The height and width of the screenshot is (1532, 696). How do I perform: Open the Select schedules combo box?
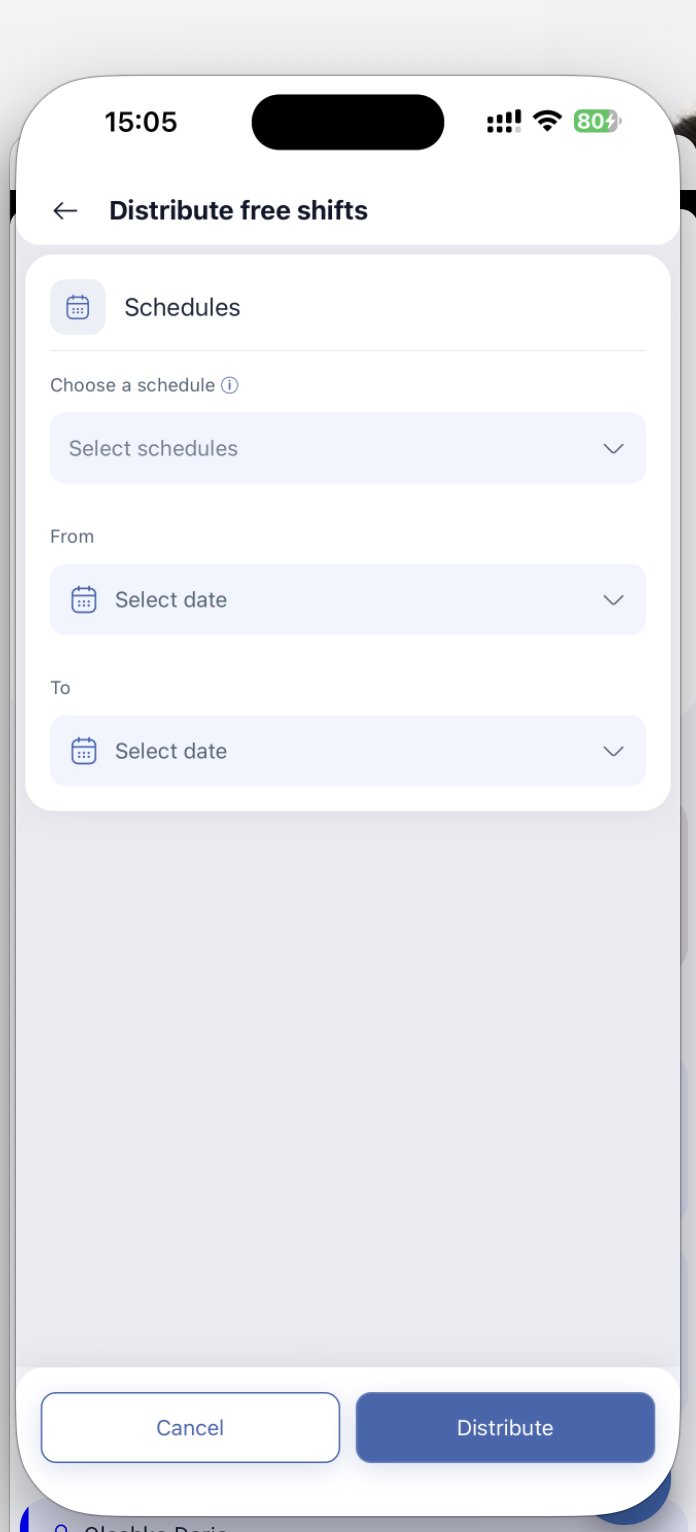coord(348,448)
